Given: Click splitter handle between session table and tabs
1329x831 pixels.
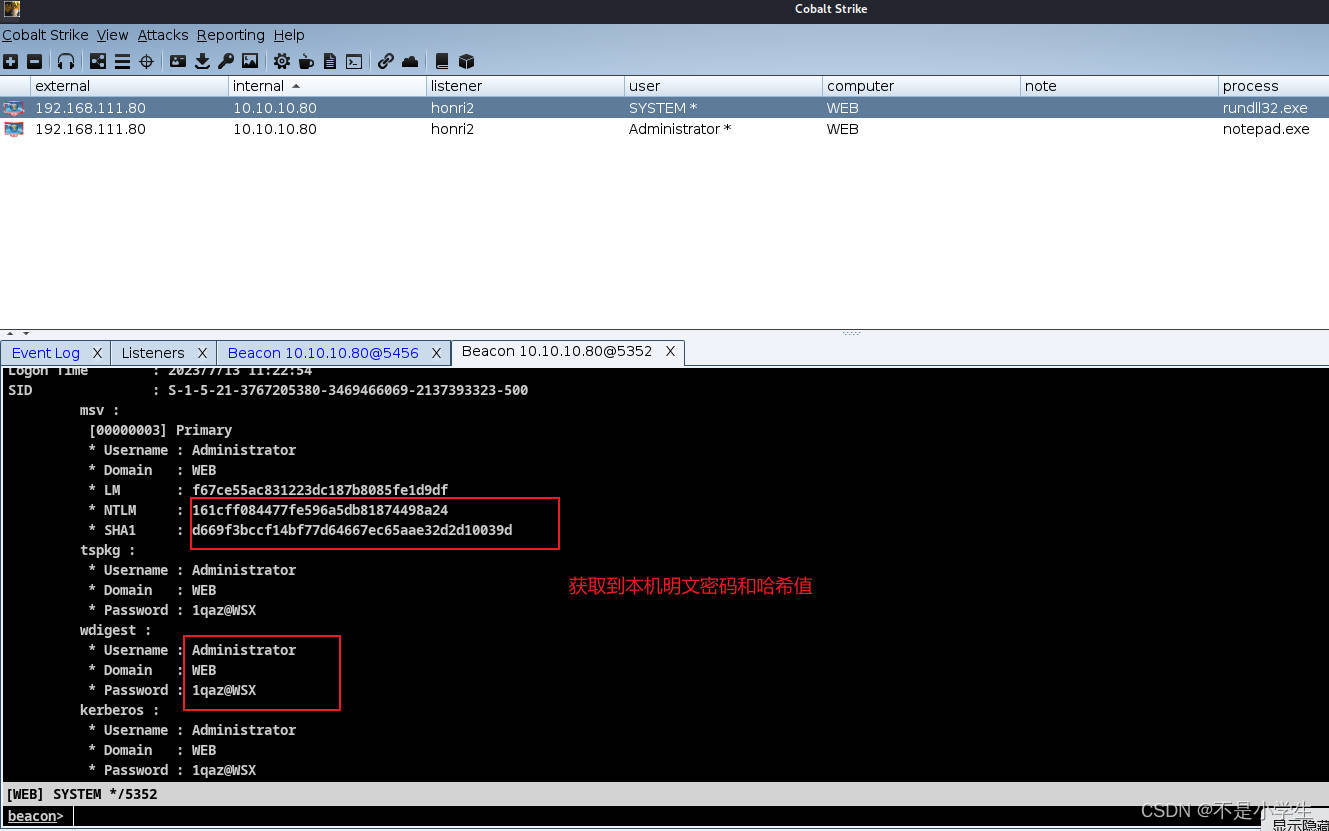Looking at the screenshot, I should click(x=852, y=333).
